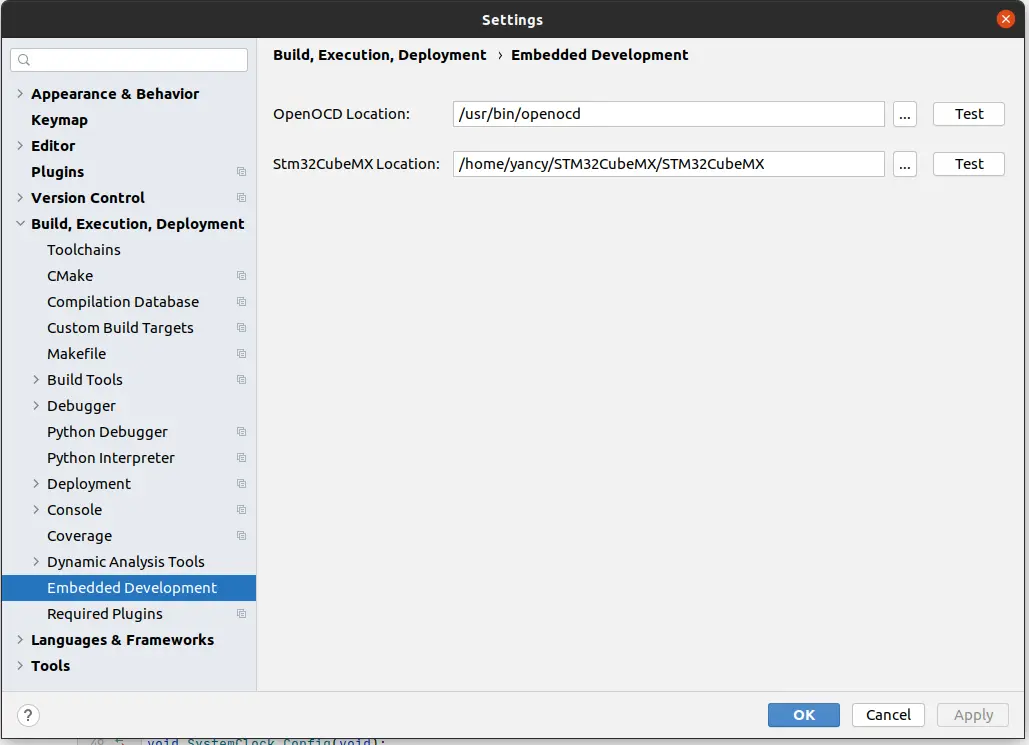The height and width of the screenshot is (745, 1029).
Task: Click the Embedded Development breadcrumb title
Action: tap(599, 55)
